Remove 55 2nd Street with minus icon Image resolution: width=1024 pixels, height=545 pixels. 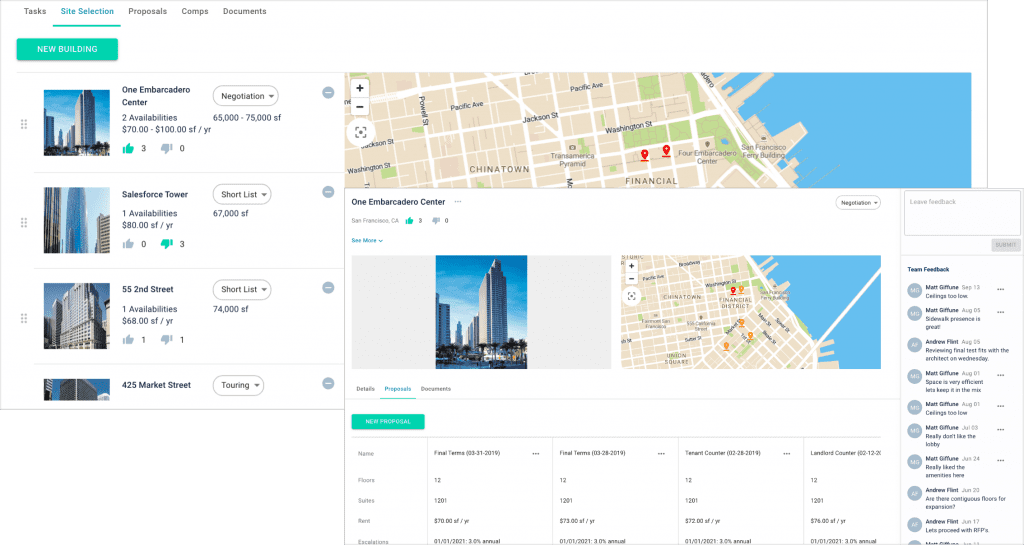coord(328,288)
